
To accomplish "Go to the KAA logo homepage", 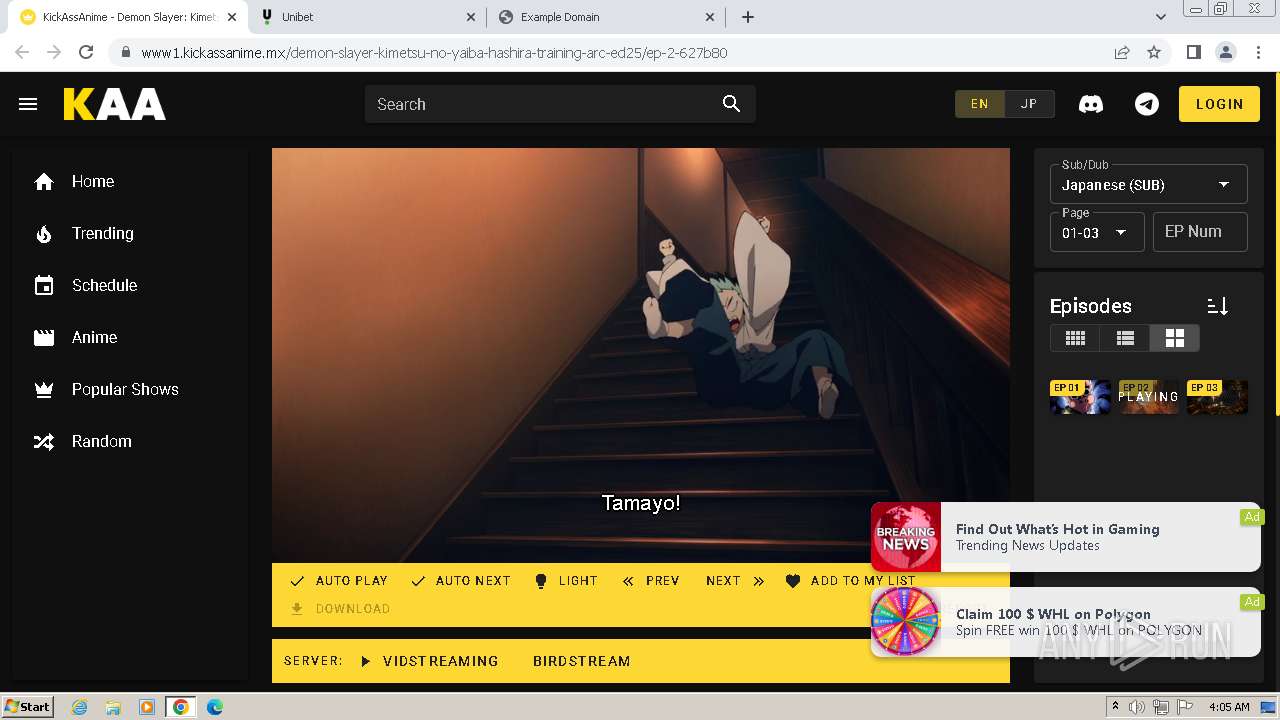I will 115,104.
